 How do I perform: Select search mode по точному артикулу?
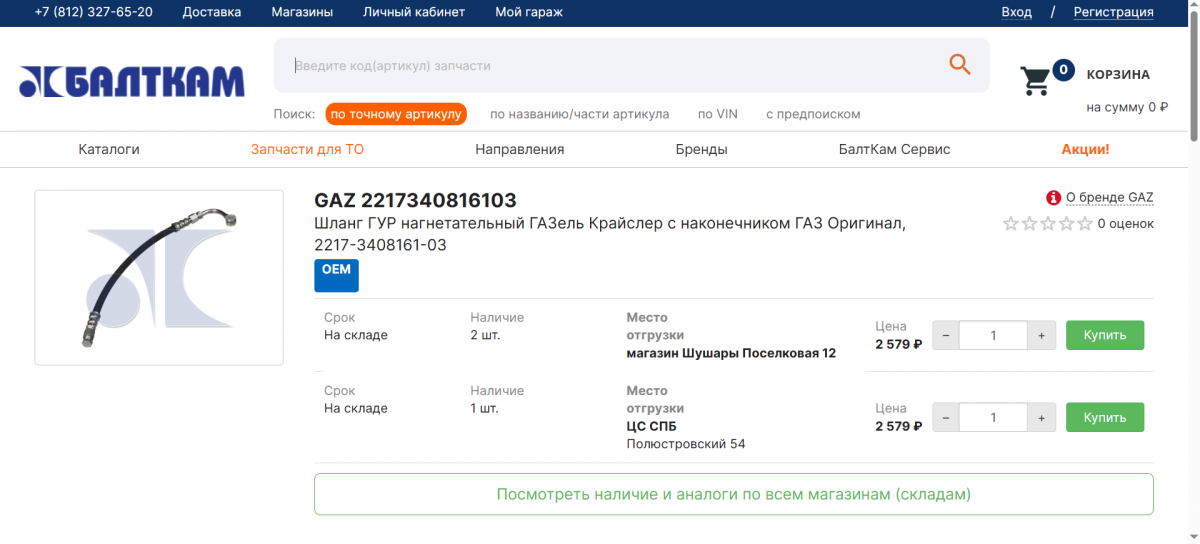click(x=396, y=114)
